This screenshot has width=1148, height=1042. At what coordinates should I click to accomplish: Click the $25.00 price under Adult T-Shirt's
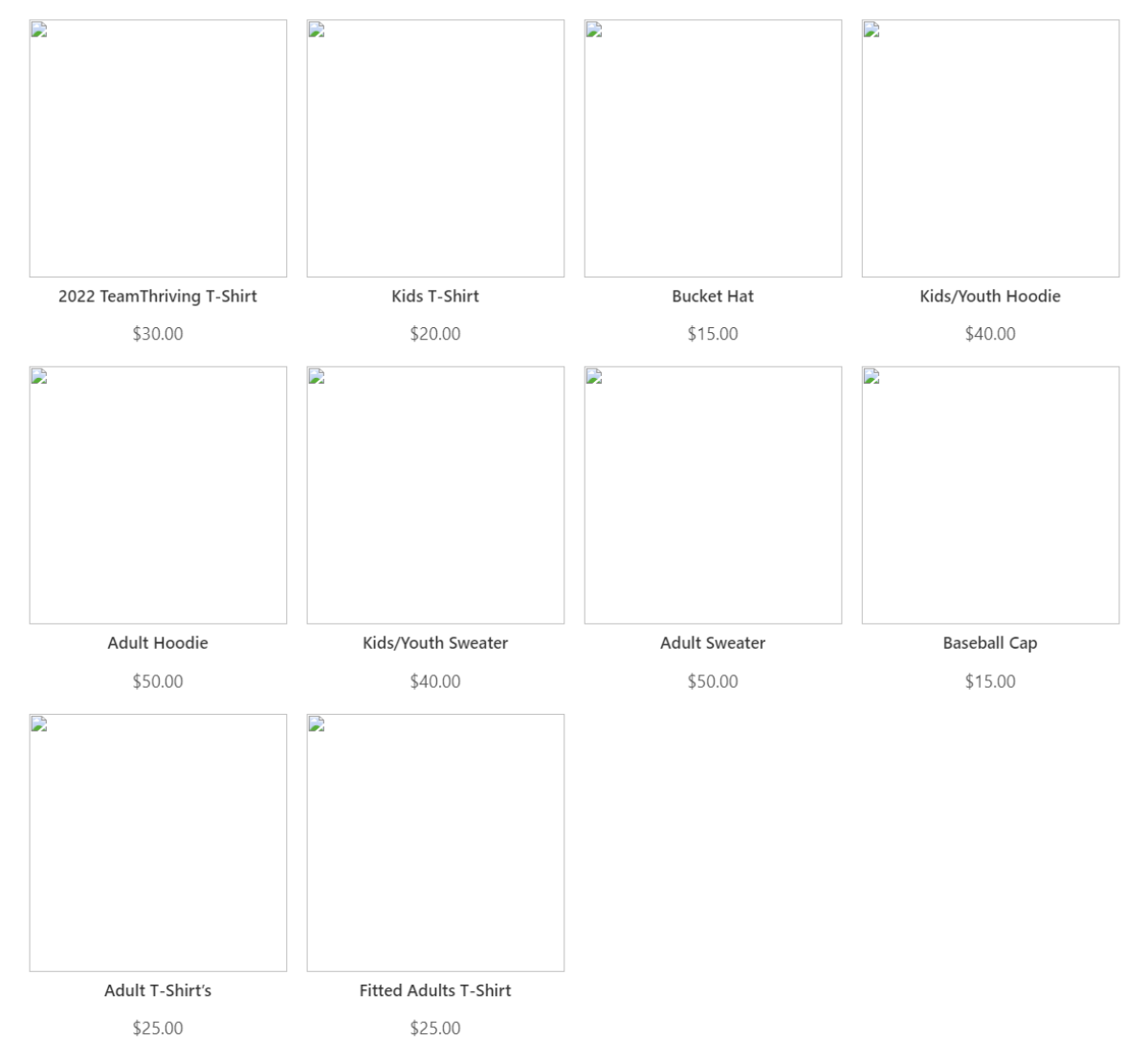coord(158,1029)
